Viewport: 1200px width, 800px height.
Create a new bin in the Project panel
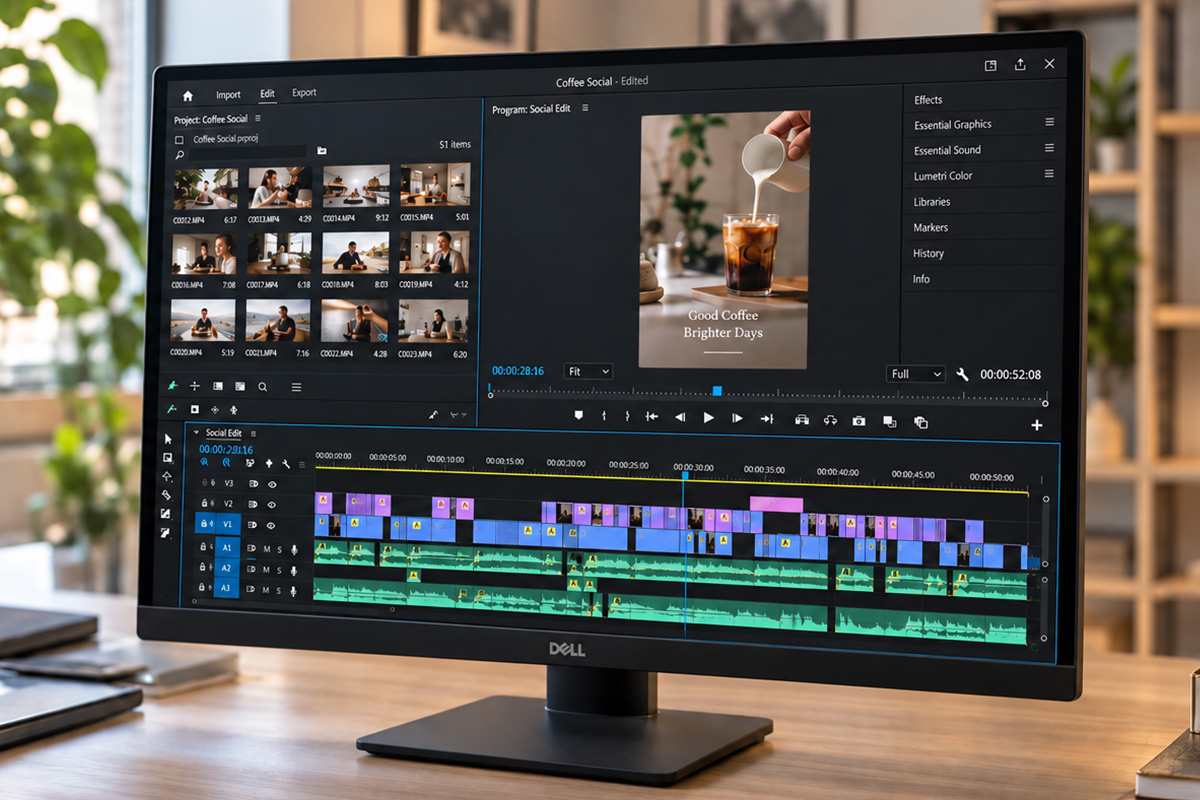click(322, 150)
